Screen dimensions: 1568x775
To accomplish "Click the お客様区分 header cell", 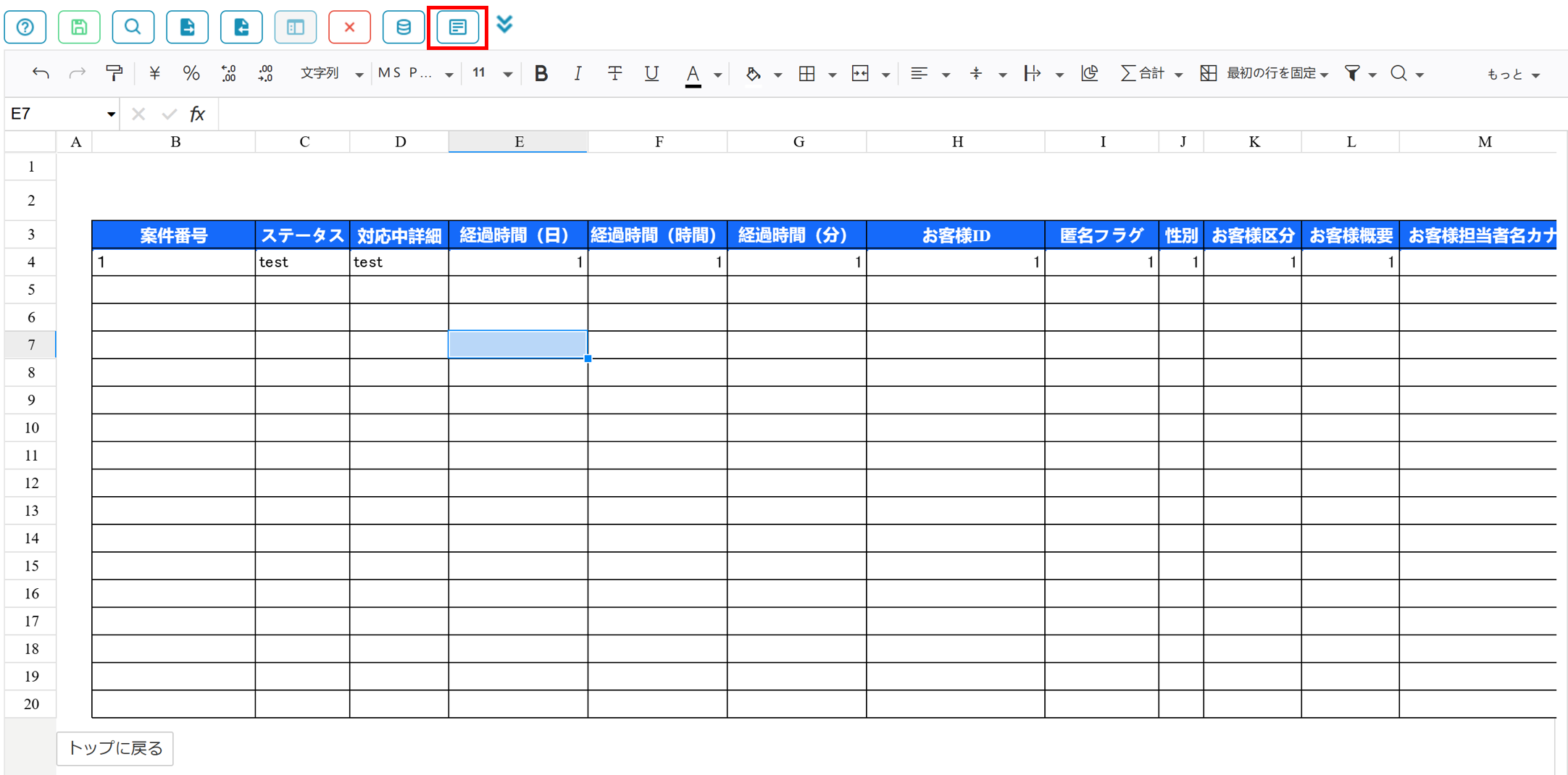I will pyautogui.click(x=1253, y=235).
